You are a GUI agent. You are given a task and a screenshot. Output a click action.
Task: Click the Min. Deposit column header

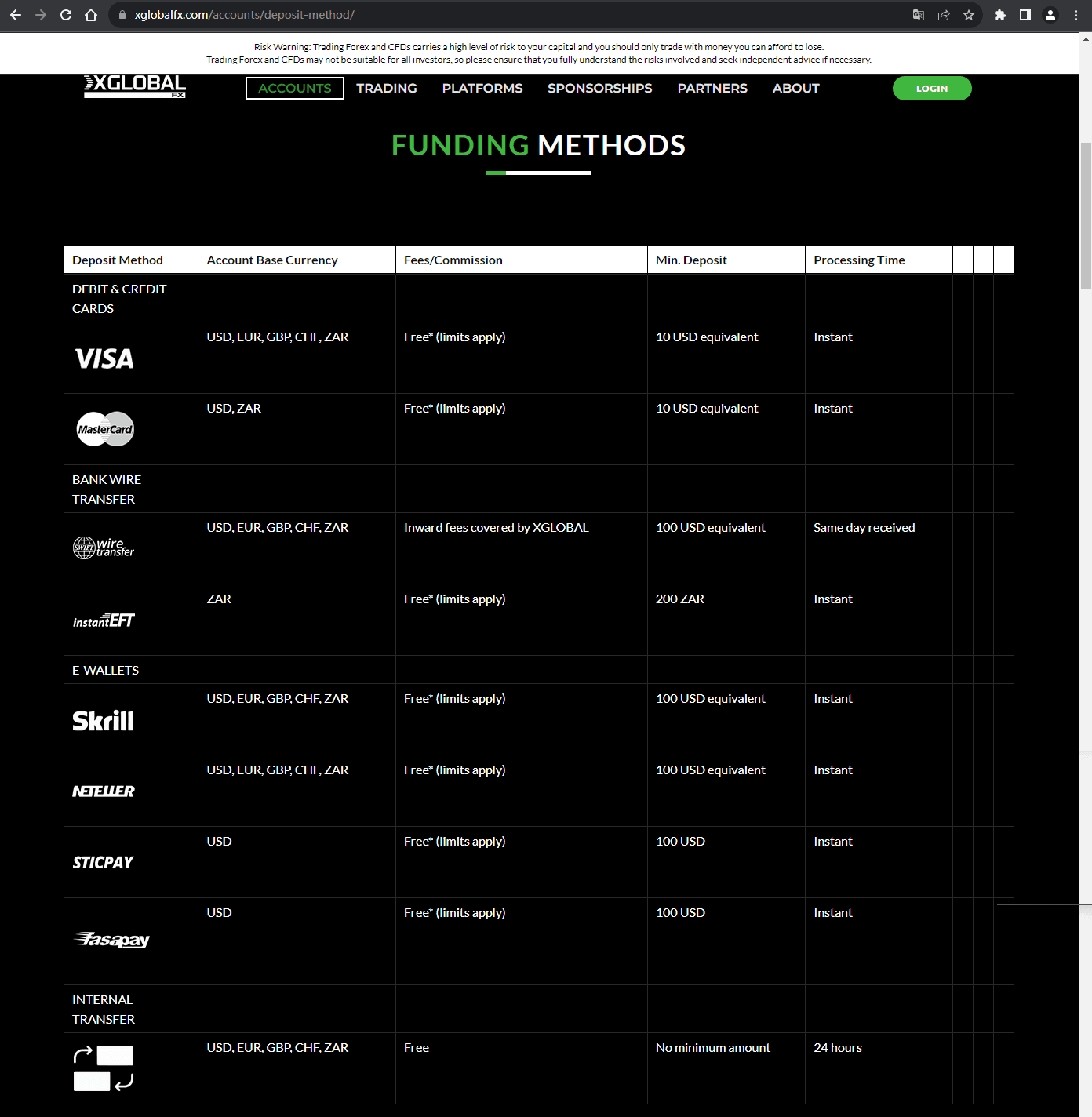point(726,260)
